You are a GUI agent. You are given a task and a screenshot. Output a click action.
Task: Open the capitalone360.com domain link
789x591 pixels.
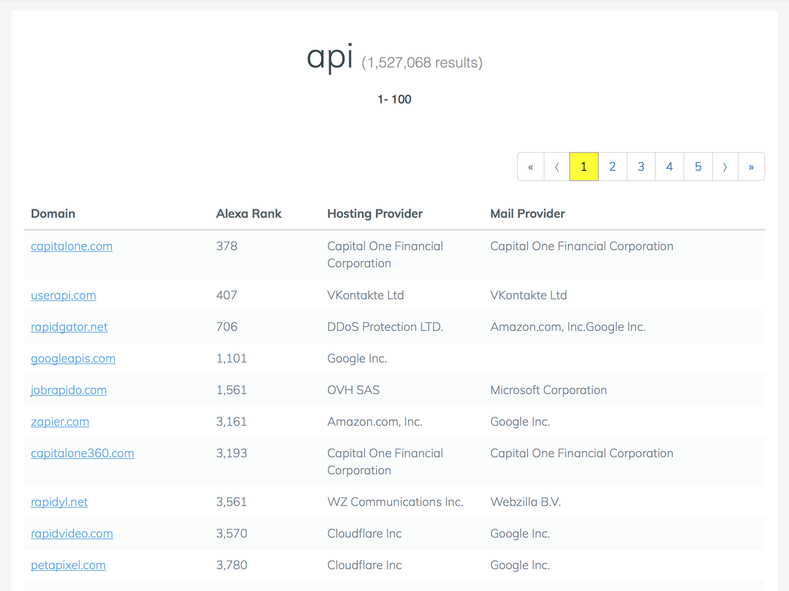pyautogui.click(x=83, y=453)
